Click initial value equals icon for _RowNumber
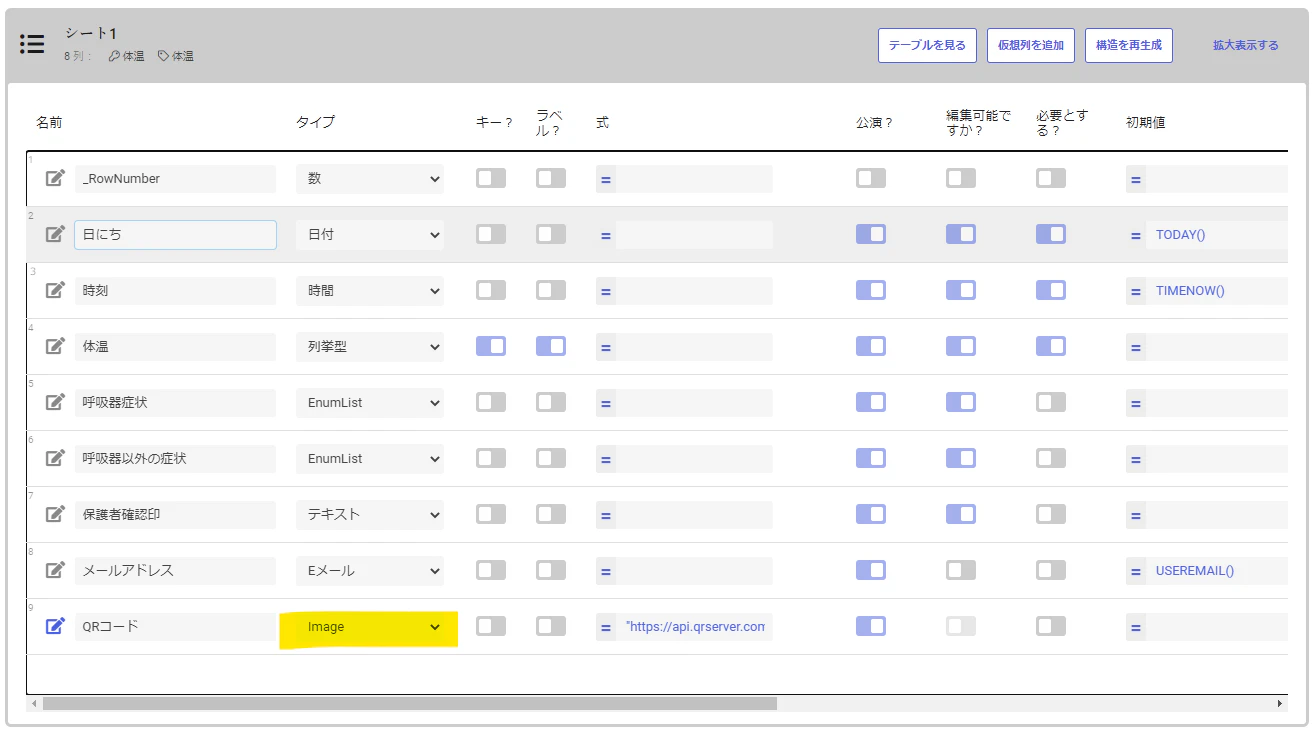Image resolution: width=1313 pixels, height=731 pixels. click(1135, 180)
